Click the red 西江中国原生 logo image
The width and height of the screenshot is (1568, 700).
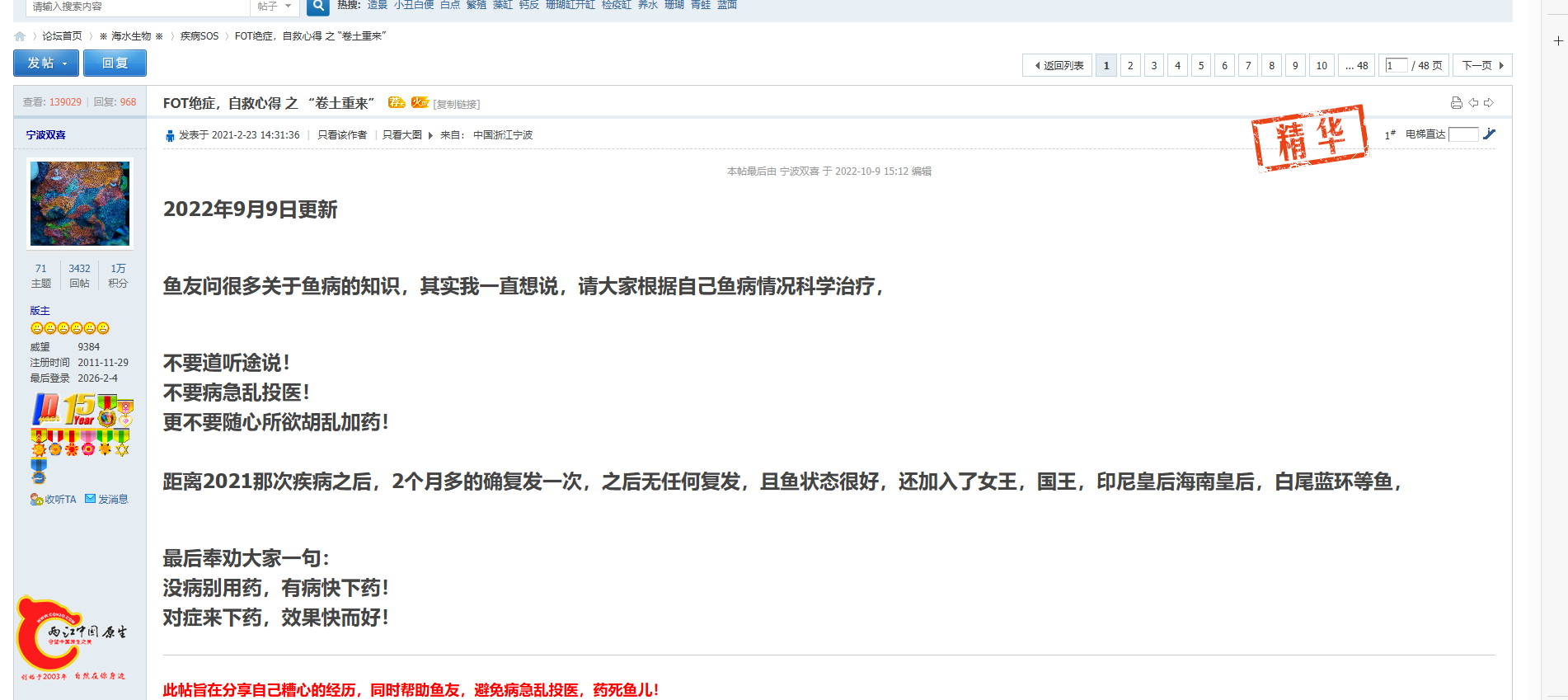[71, 637]
